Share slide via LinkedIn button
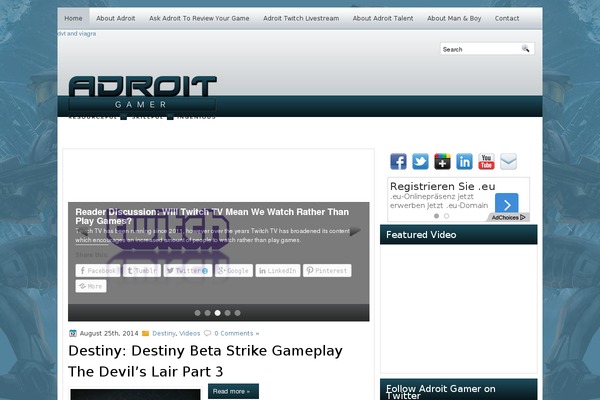Image resolution: width=600 pixels, height=400 pixels. tap(278, 271)
